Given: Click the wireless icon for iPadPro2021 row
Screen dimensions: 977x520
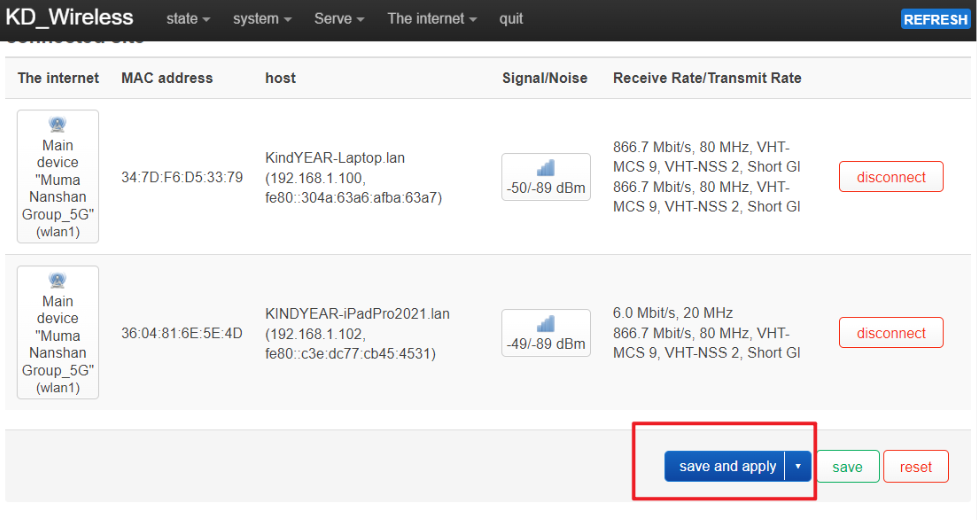Looking at the screenshot, I should (58, 281).
